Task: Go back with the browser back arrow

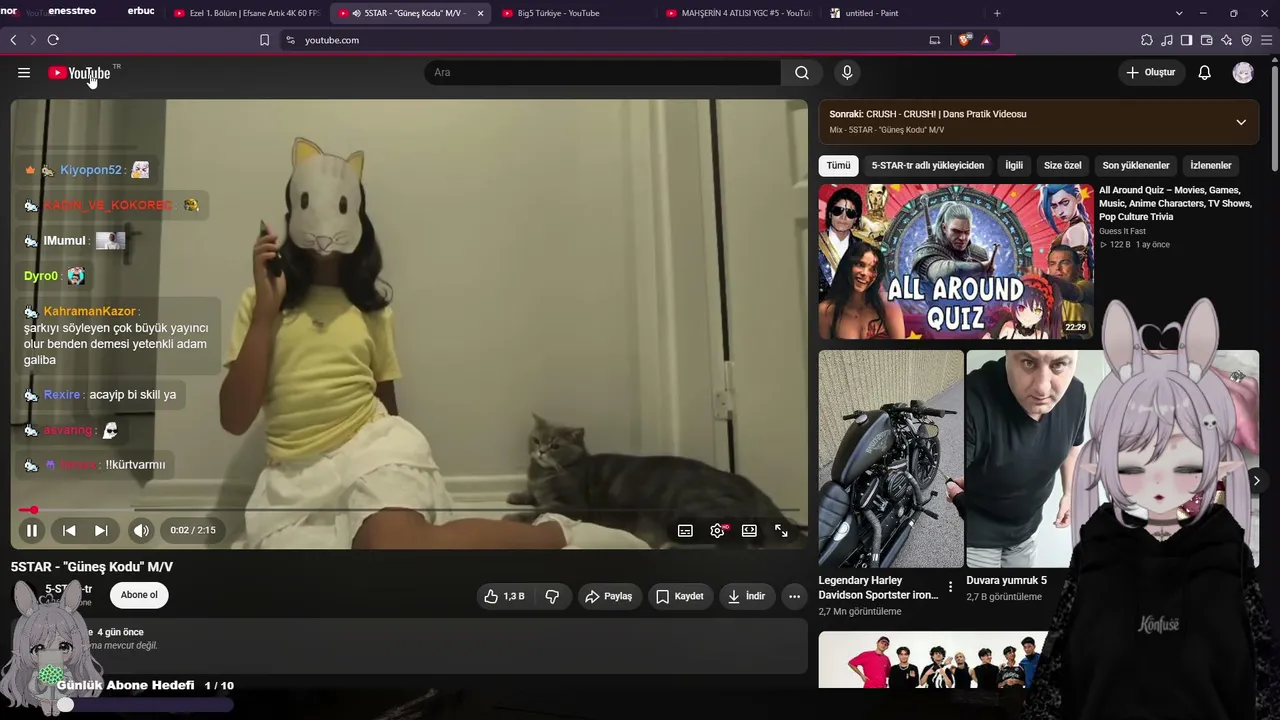Action: coord(13,40)
